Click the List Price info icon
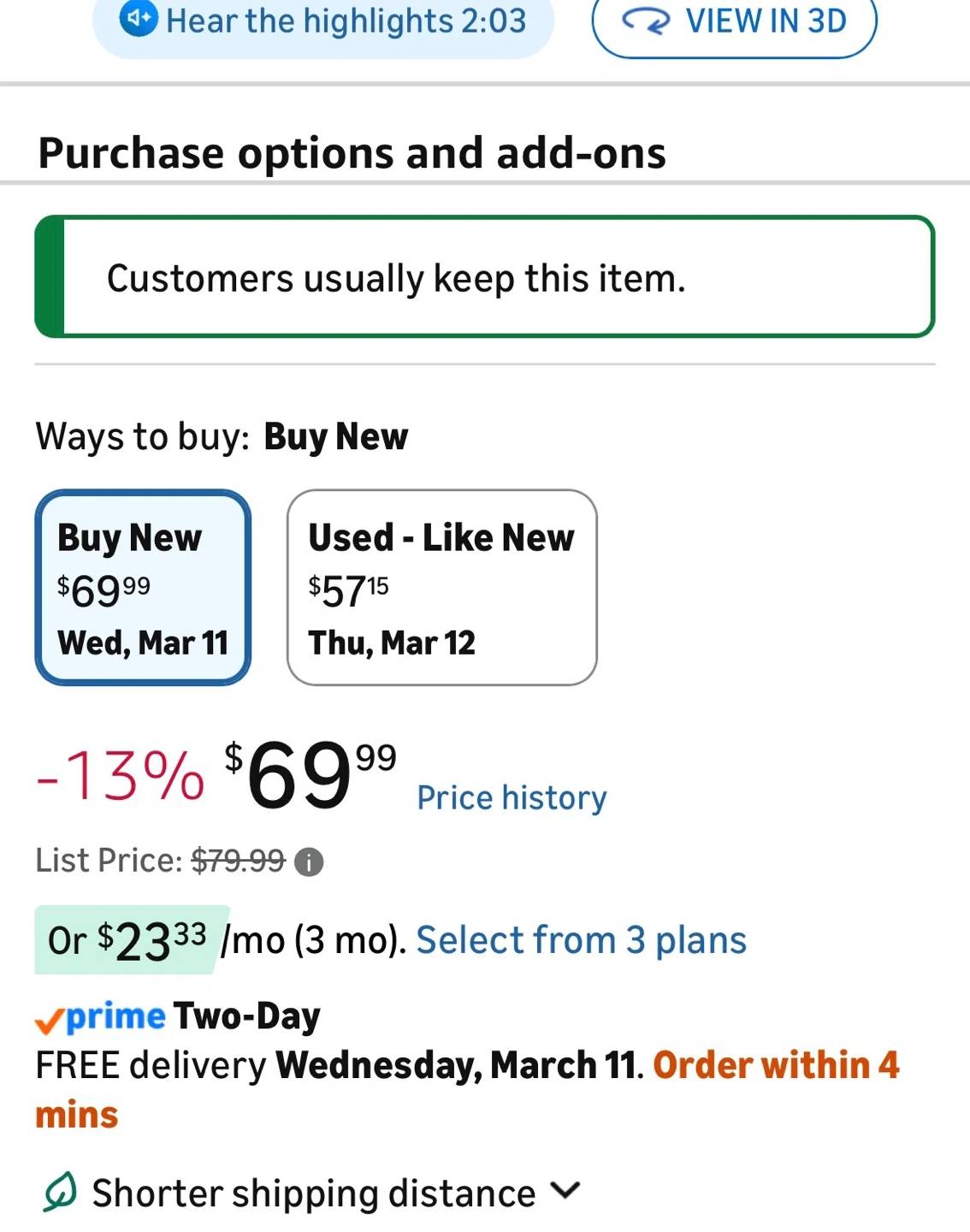 coord(309,862)
